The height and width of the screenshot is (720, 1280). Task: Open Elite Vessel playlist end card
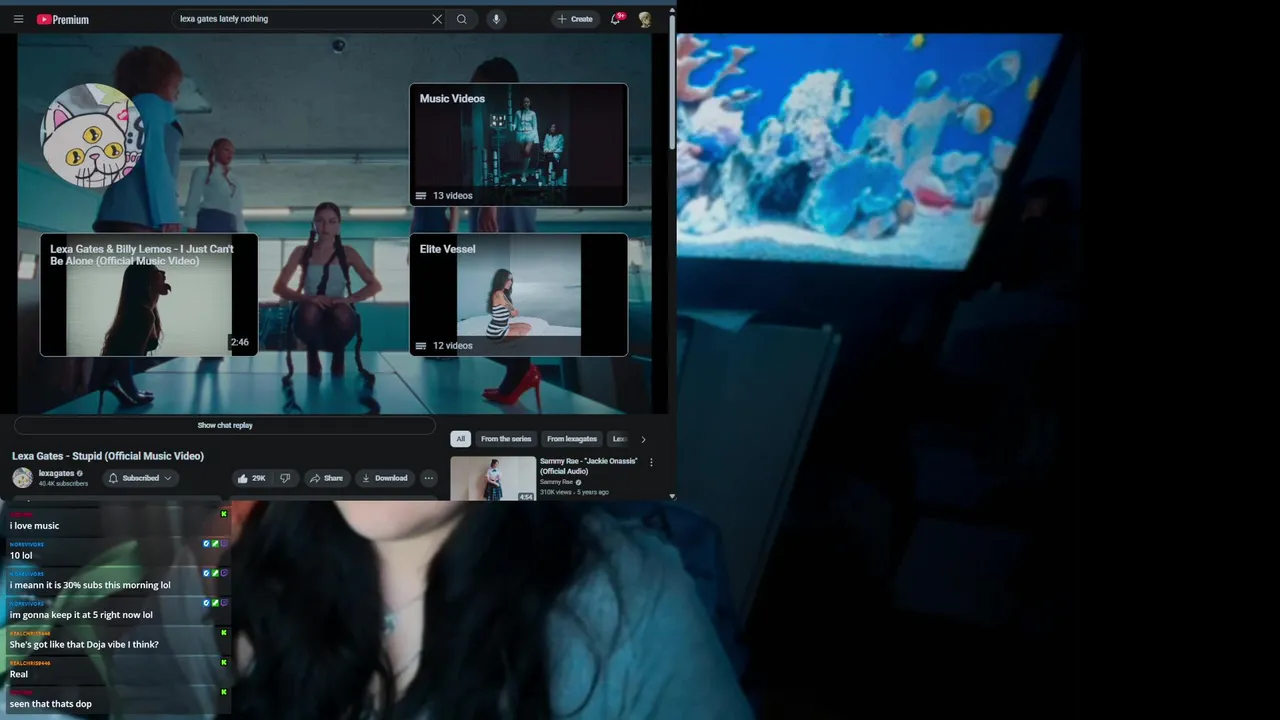(518, 295)
